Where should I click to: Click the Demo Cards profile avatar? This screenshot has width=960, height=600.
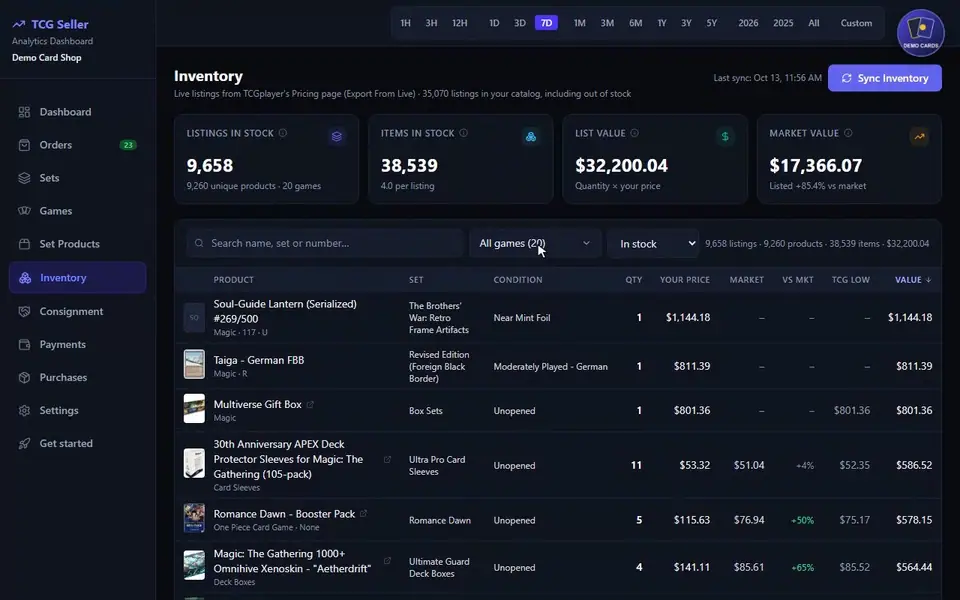921,32
